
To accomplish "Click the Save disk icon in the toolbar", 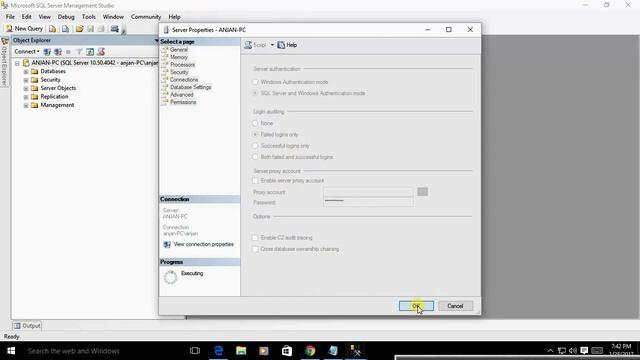I will click(x=90, y=29).
